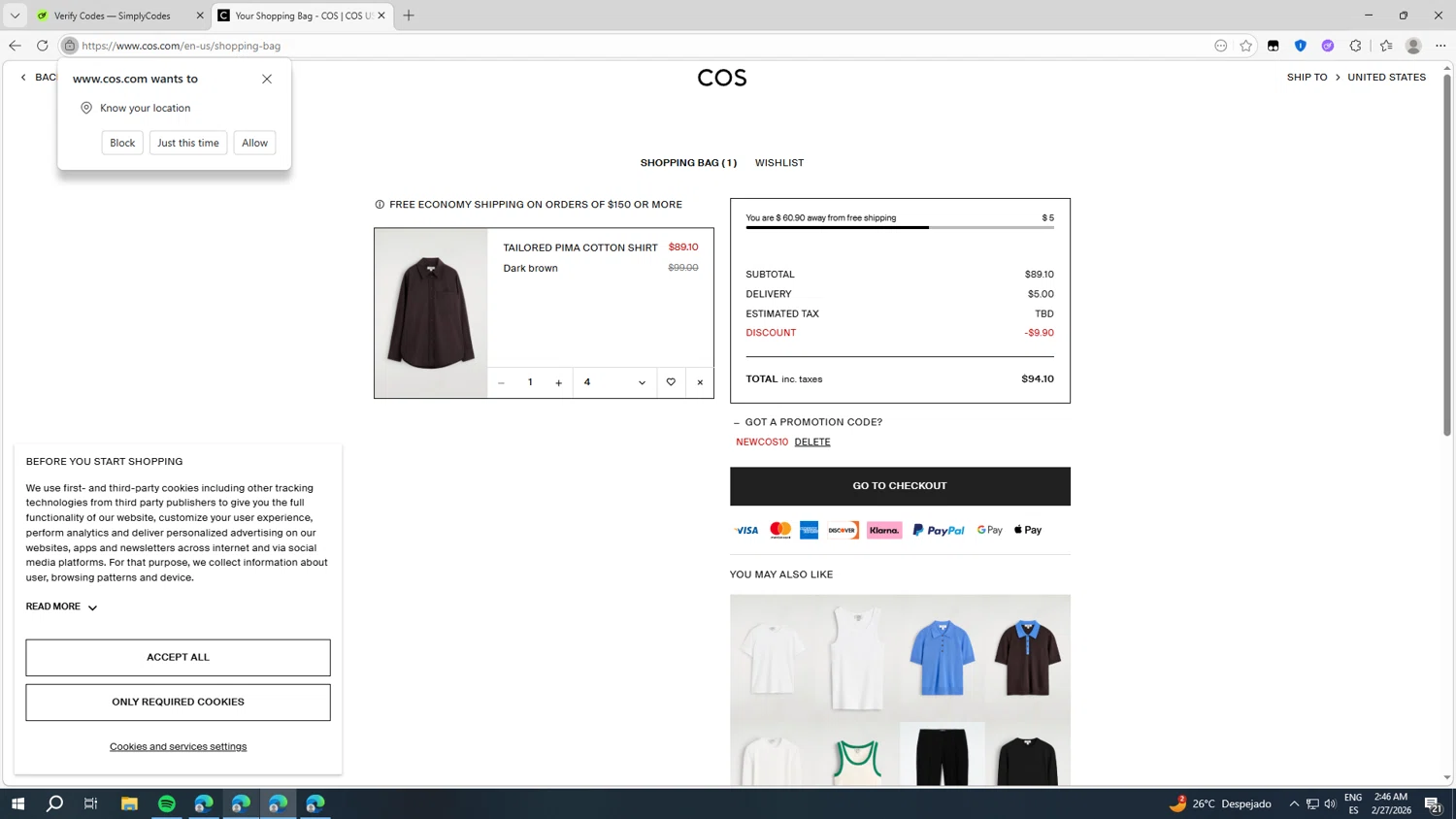Open the Tailored Pima Cotton Shirt thumbnail
Image resolution: width=1456 pixels, height=819 pixels.
431,313
